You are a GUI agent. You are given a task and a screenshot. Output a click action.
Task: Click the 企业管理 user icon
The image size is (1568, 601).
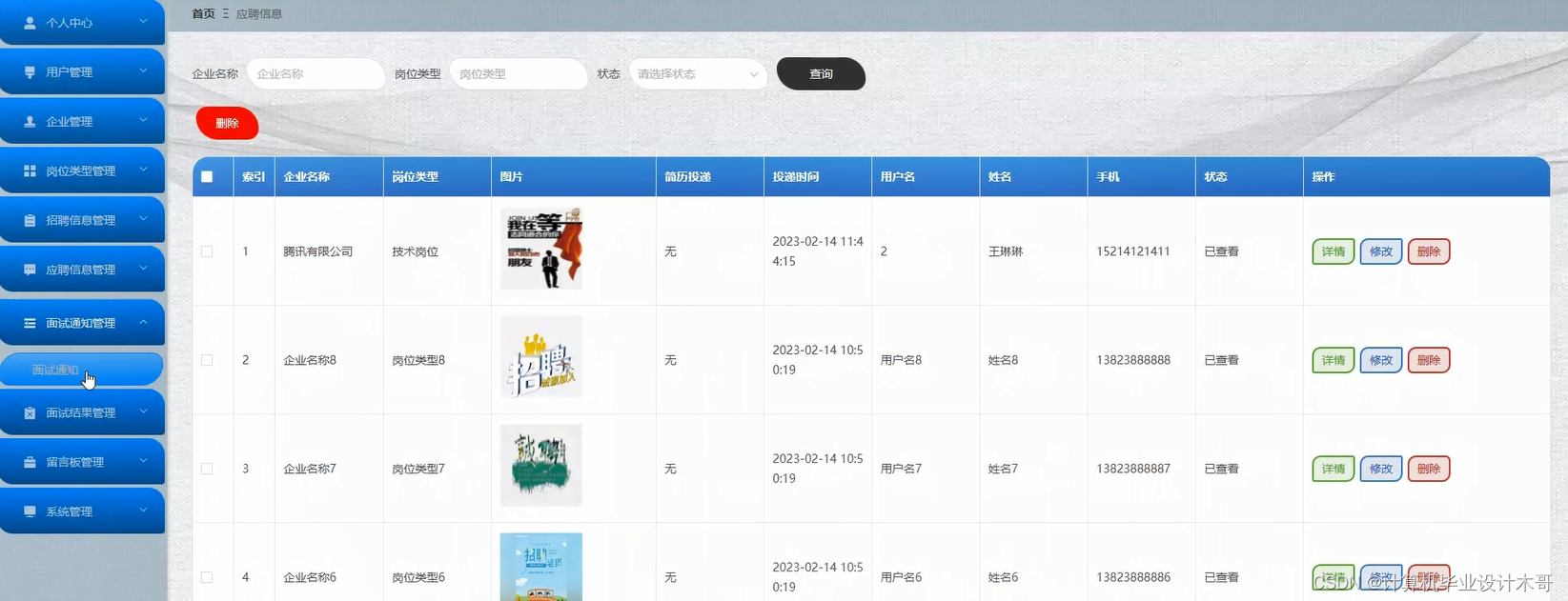30,122
